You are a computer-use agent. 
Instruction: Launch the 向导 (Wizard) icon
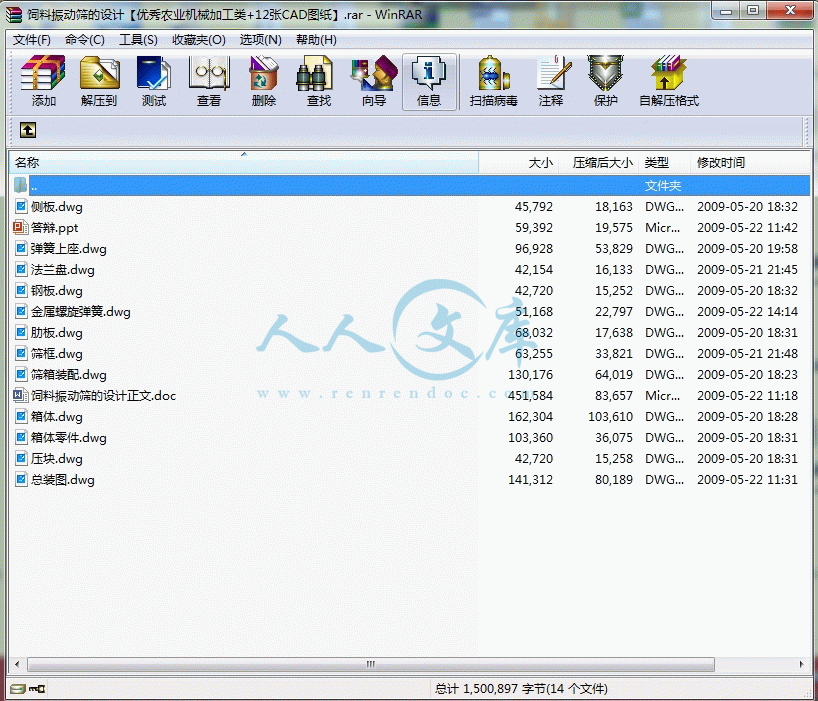374,81
